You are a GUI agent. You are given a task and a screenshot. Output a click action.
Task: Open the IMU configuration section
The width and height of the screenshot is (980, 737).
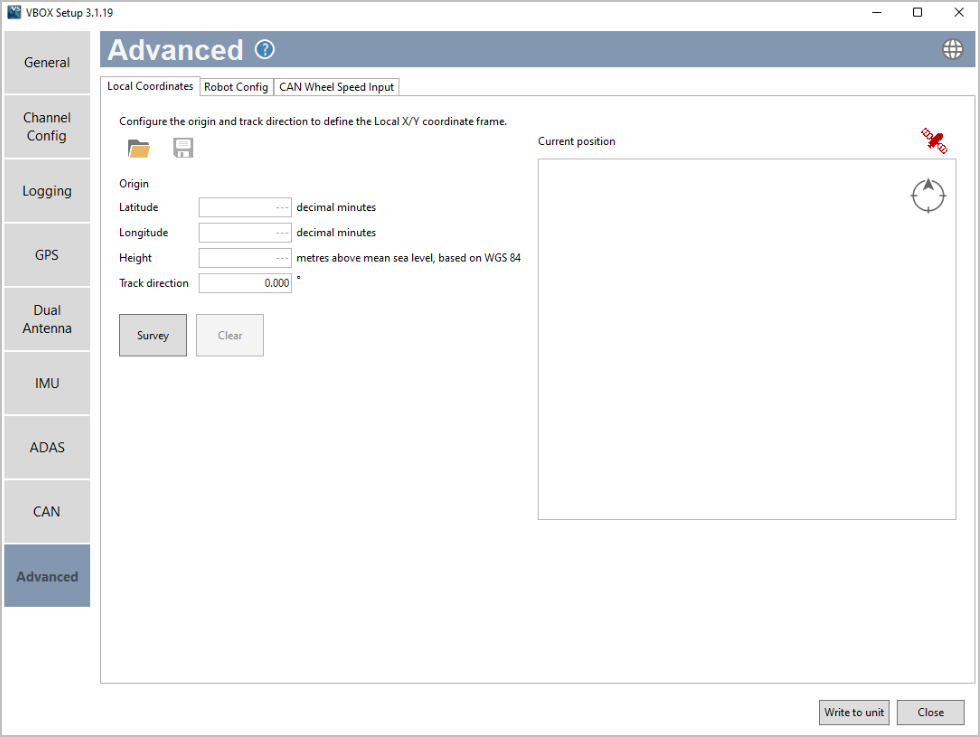point(46,383)
